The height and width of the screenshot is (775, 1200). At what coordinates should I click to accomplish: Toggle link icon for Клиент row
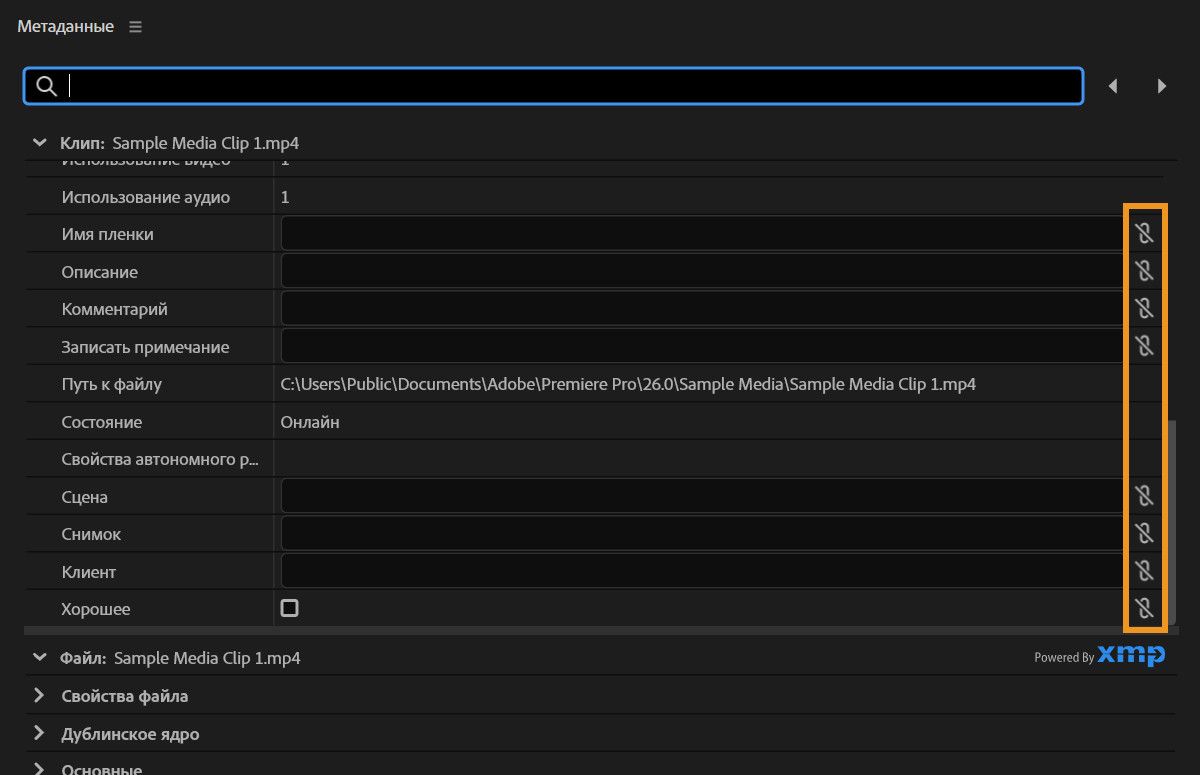point(1145,571)
